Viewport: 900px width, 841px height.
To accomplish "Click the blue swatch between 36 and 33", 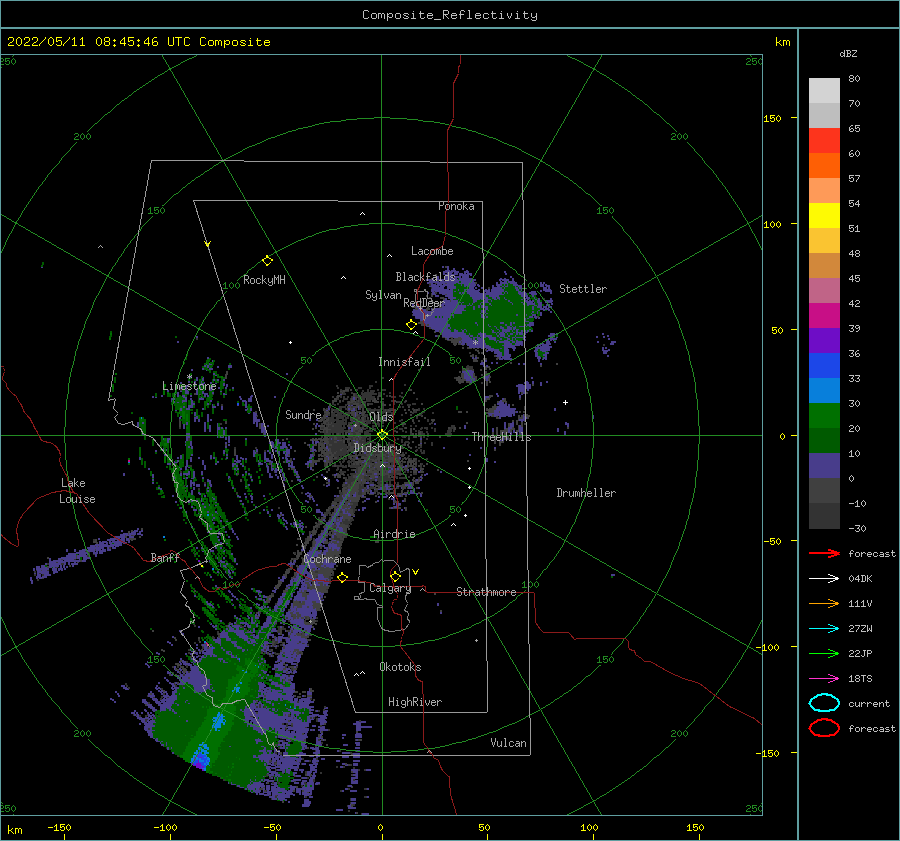I will pyautogui.click(x=824, y=366).
